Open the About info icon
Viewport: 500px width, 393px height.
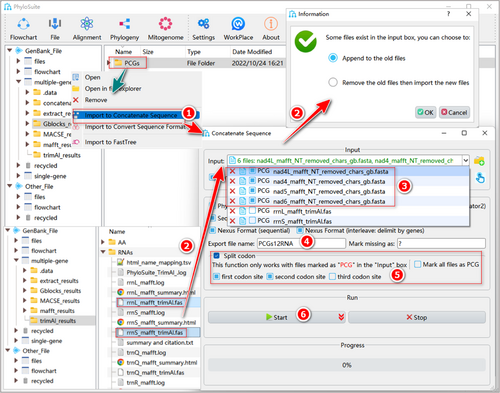271,24
